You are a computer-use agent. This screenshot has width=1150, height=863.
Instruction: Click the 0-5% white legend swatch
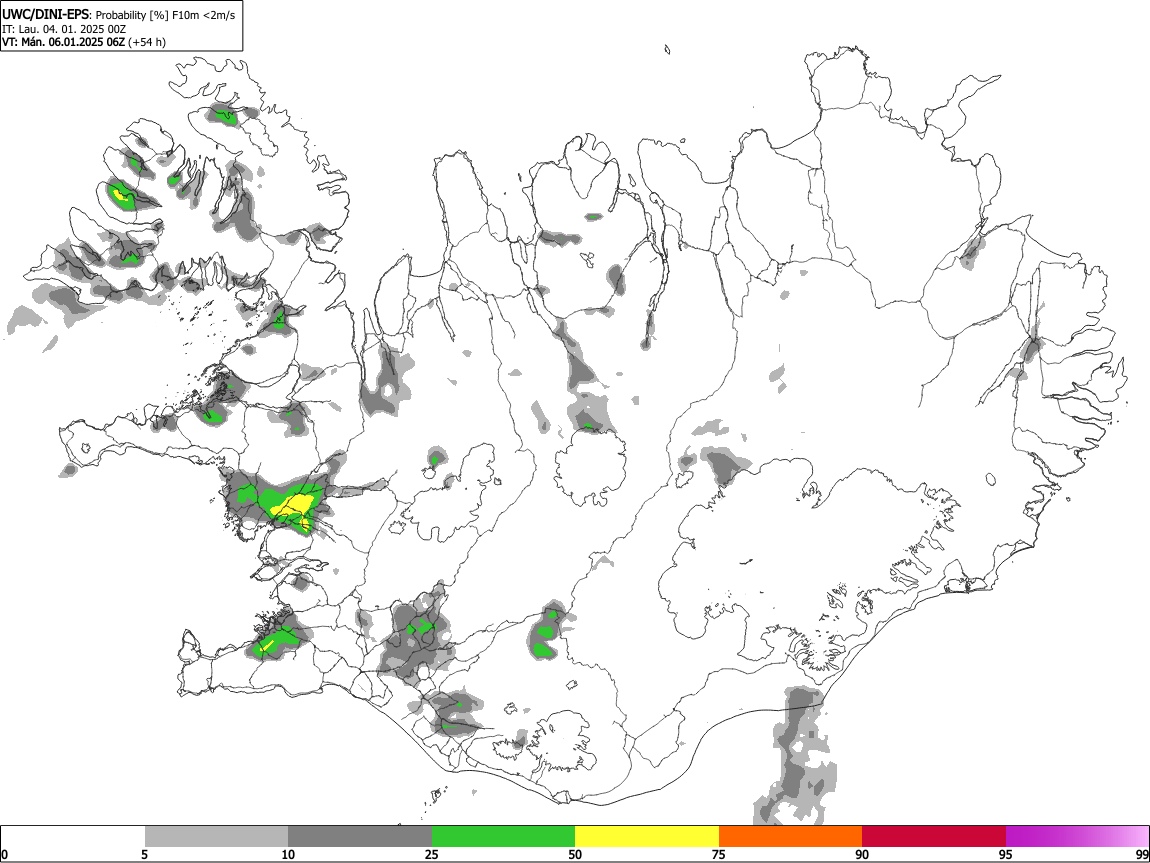(x=73, y=836)
